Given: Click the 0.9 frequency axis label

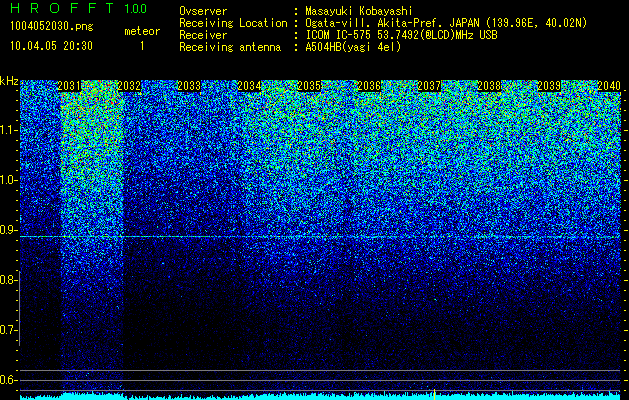Looking at the screenshot, I should point(9,230).
